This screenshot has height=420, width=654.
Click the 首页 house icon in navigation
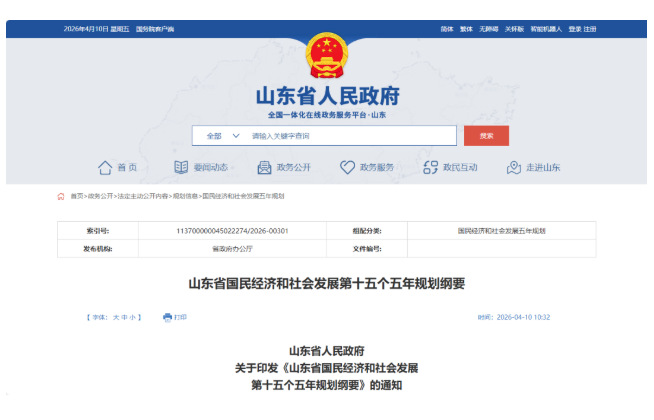105,167
